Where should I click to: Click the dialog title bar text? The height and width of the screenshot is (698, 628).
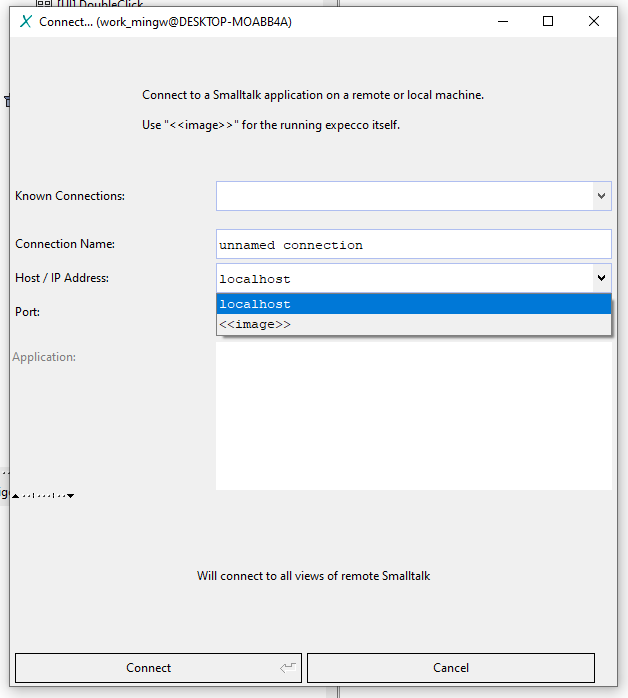165,21
